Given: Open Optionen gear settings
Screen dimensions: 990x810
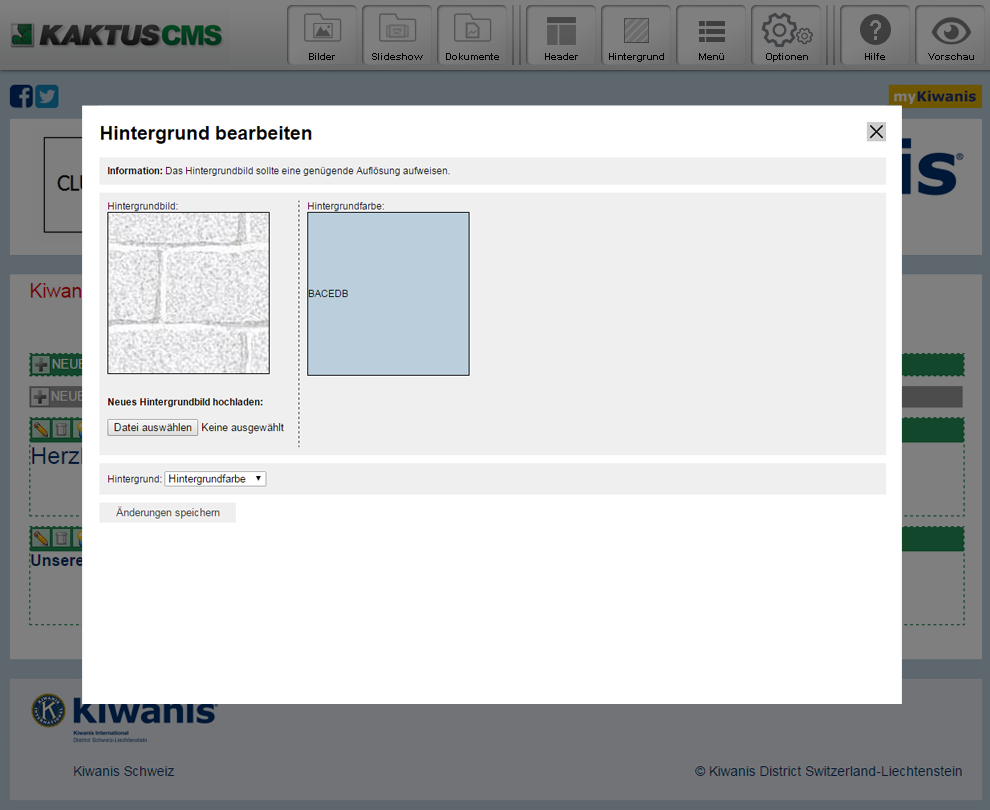Looking at the screenshot, I should pyautogui.click(x=787, y=36).
